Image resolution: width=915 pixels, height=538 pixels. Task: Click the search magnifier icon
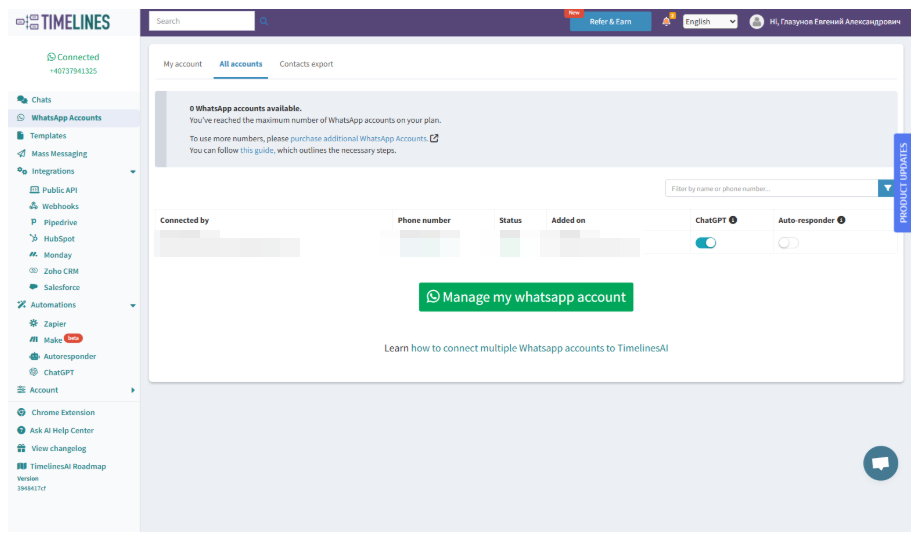tap(264, 21)
